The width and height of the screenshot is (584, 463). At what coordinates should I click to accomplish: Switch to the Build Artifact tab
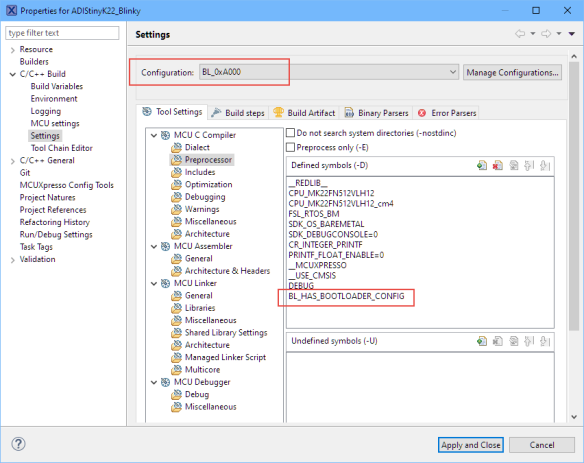[x=305, y=113]
